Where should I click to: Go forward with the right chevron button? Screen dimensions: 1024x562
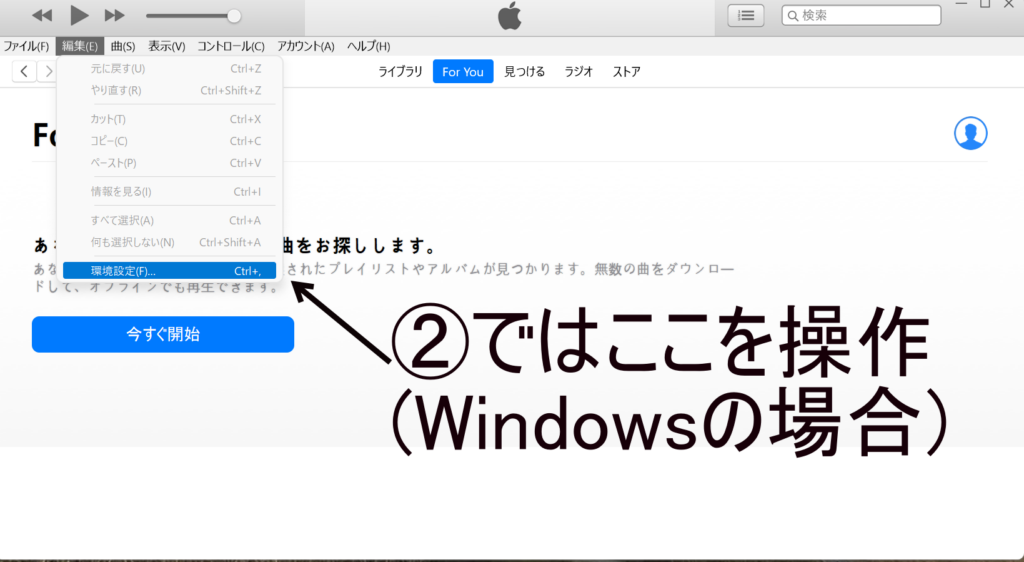coord(48,71)
